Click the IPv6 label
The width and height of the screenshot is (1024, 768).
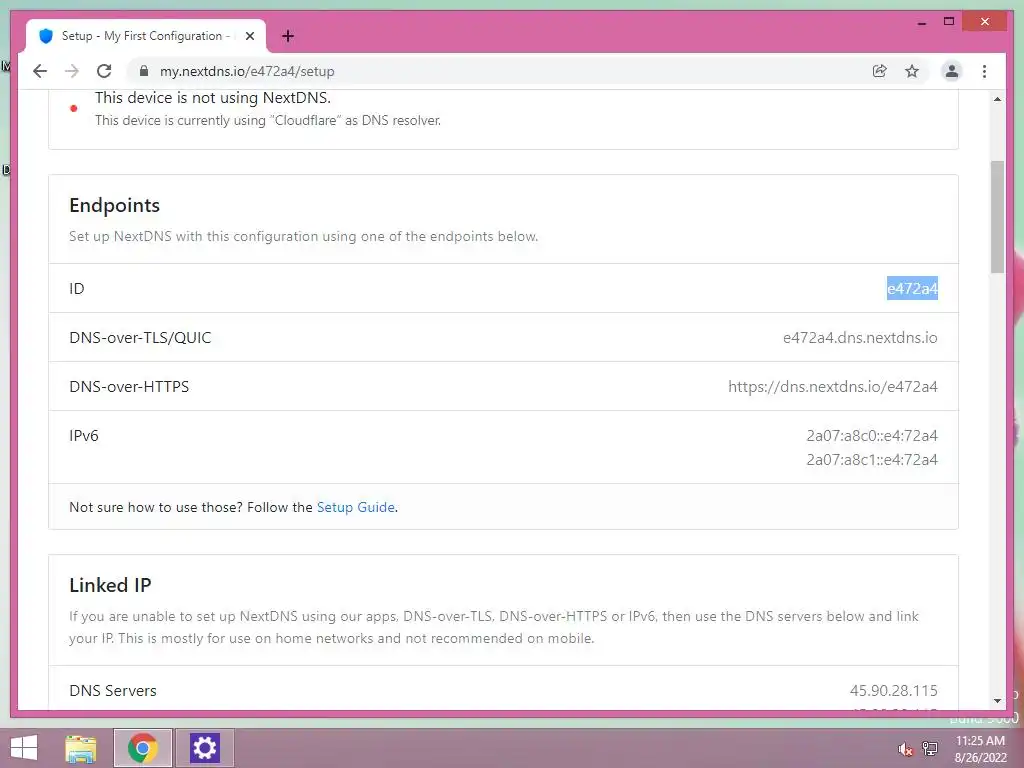[x=84, y=436]
